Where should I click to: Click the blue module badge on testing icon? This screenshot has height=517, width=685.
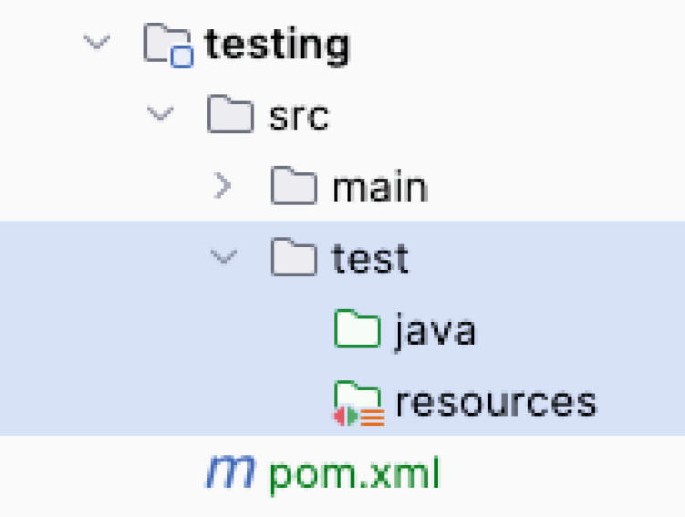click(x=182, y=57)
